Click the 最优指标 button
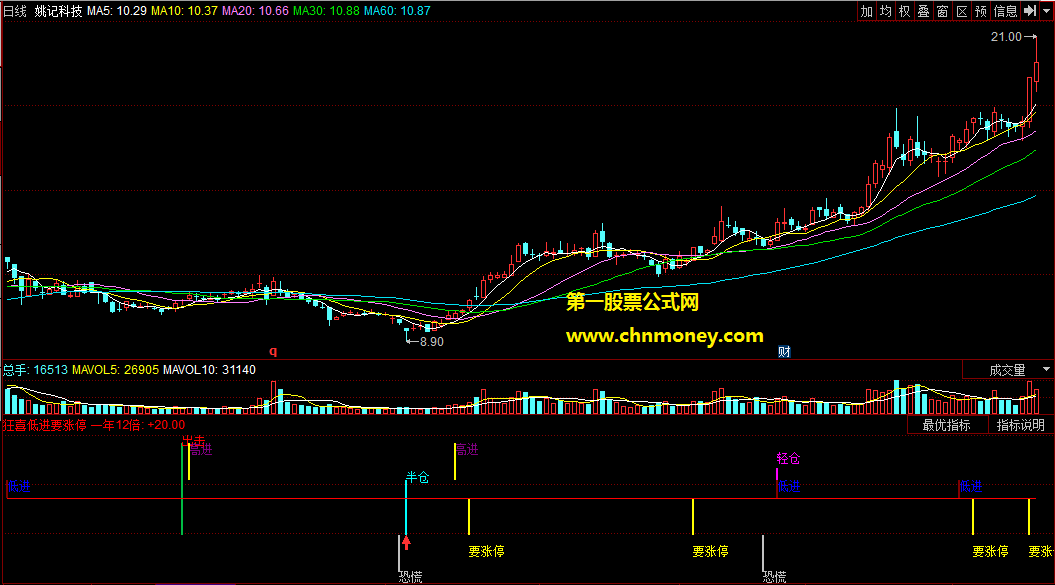The height and width of the screenshot is (585, 1055). pyautogui.click(x=947, y=425)
